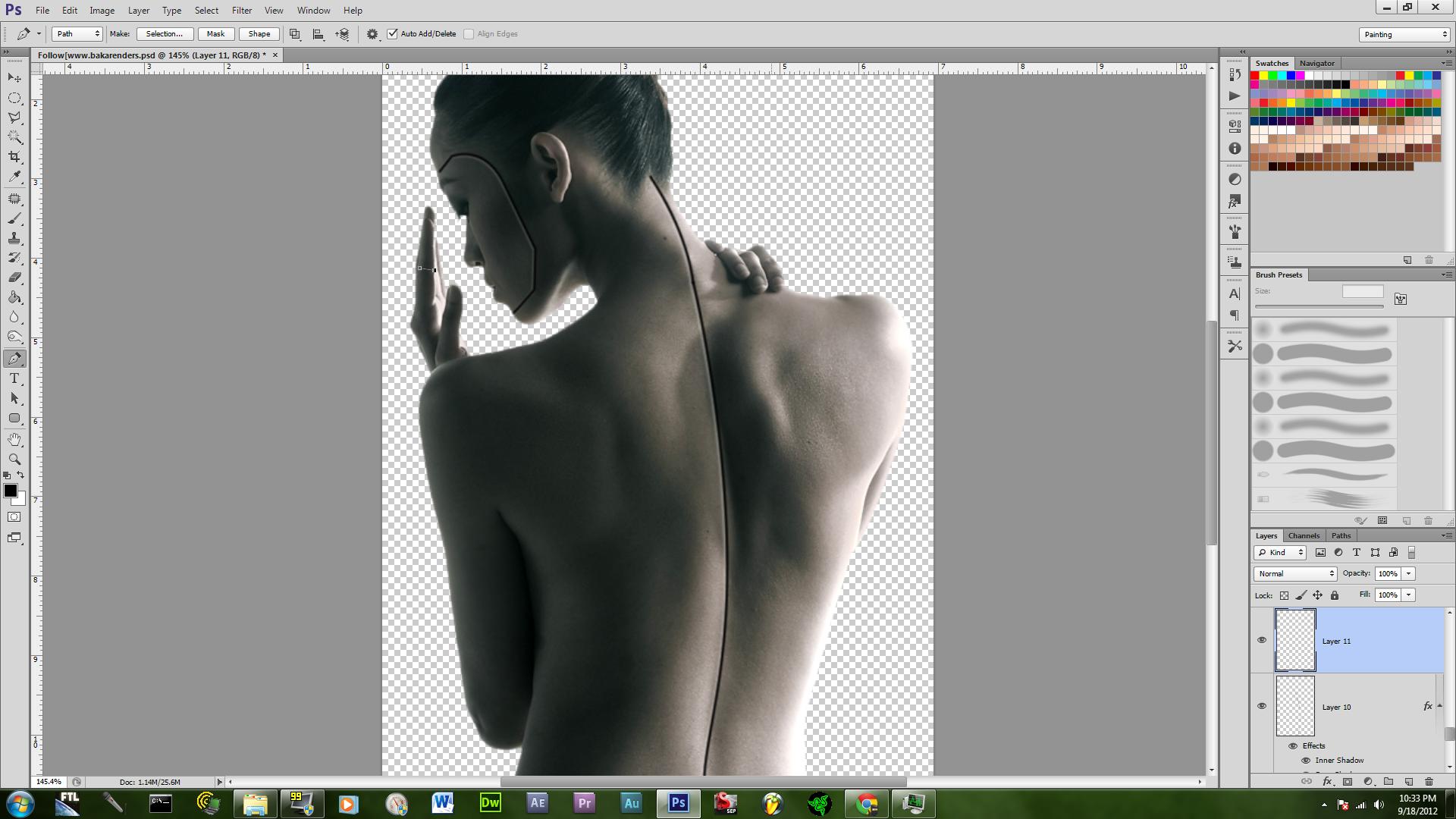
Task: Toggle lock all for the layer
Action: click(1335, 595)
